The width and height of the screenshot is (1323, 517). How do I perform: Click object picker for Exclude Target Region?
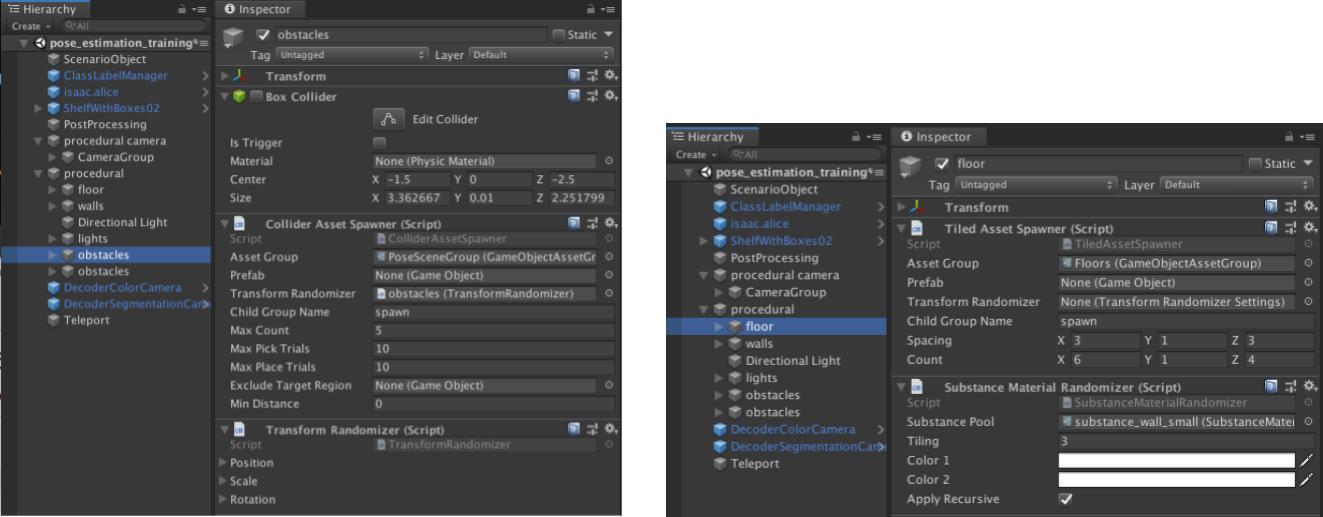(x=609, y=386)
